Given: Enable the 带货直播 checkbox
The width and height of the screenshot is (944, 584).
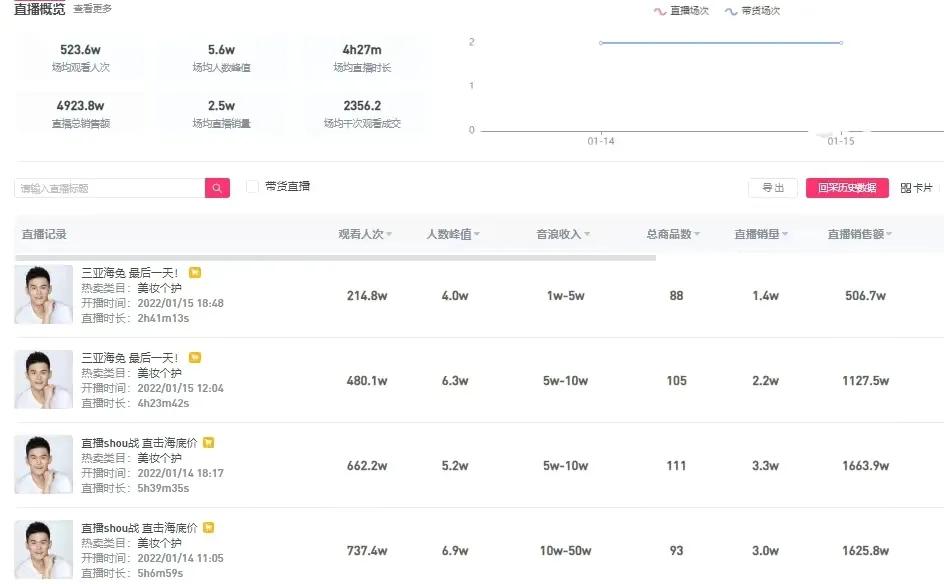Looking at the screenshot, I should [252, 187].
